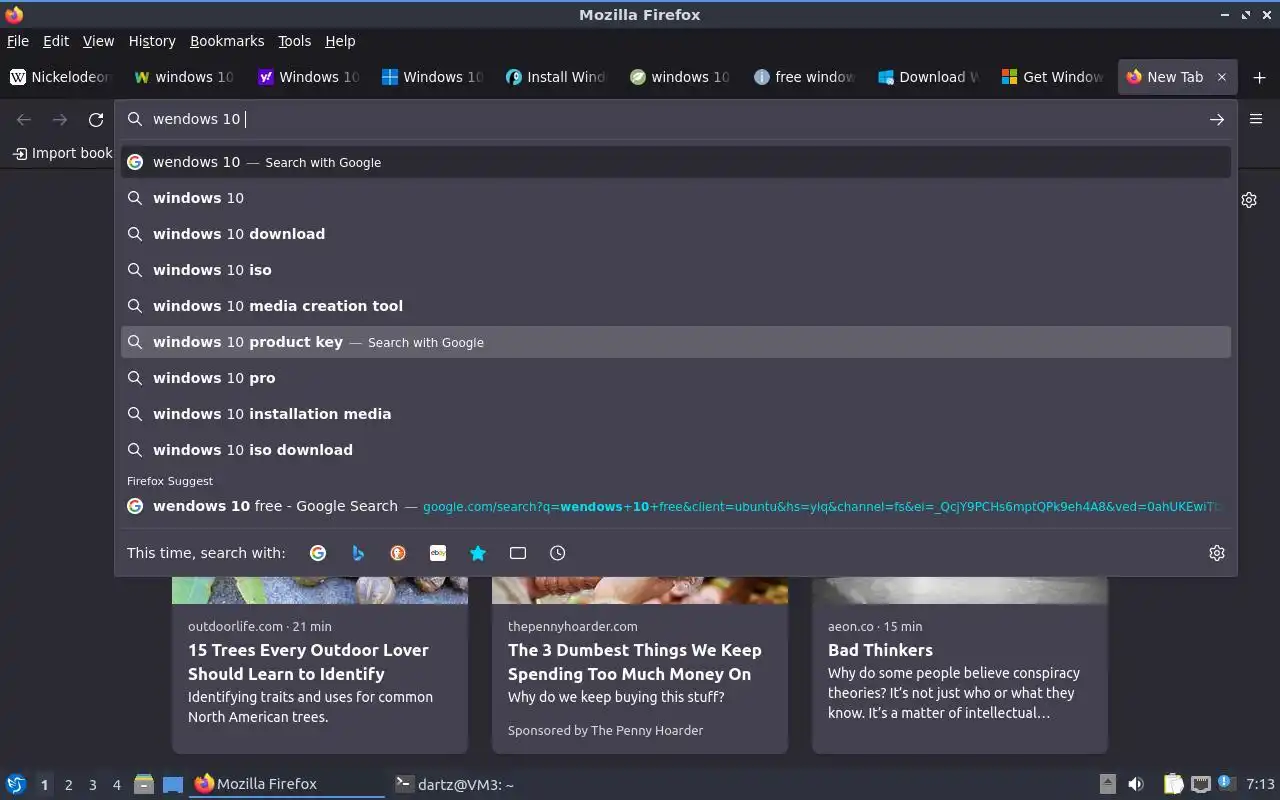Reload the current page
Screen dimensions: 1280x800
[x=96, y=119]
